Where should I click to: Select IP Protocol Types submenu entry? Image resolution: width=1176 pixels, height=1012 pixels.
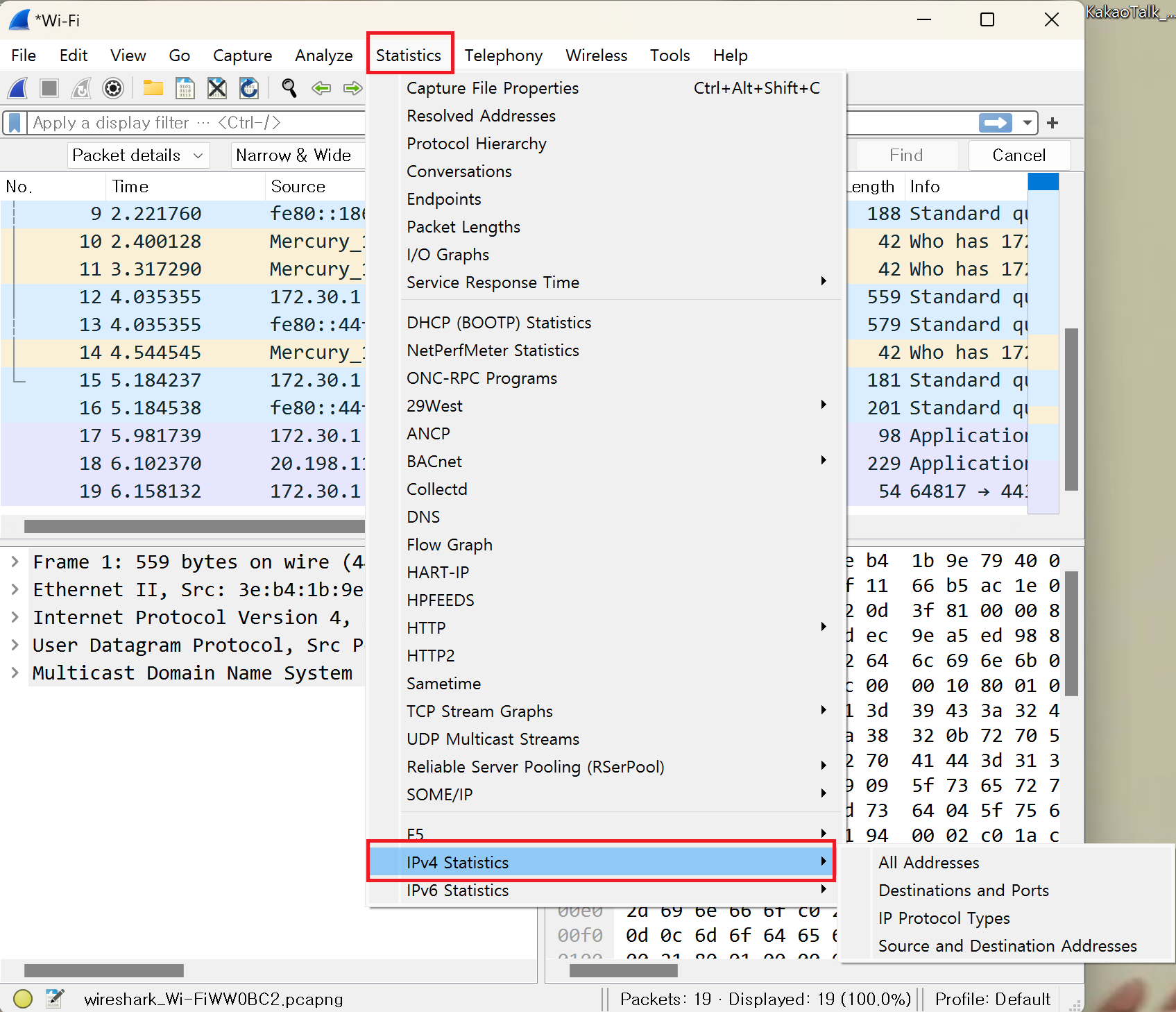(x=1007, y=918)
